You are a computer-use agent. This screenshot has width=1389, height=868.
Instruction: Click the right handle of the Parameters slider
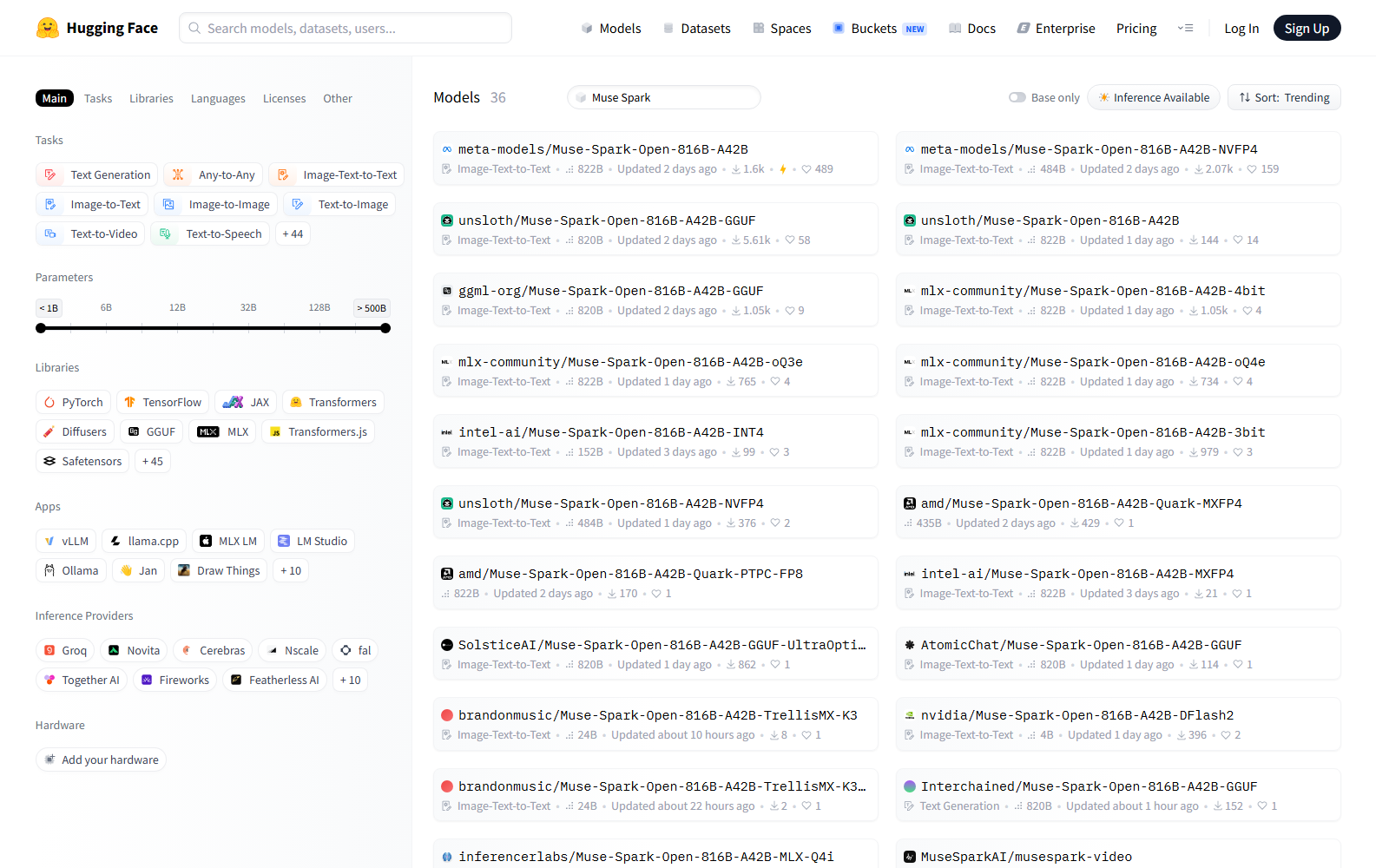[x=385, y=328]
